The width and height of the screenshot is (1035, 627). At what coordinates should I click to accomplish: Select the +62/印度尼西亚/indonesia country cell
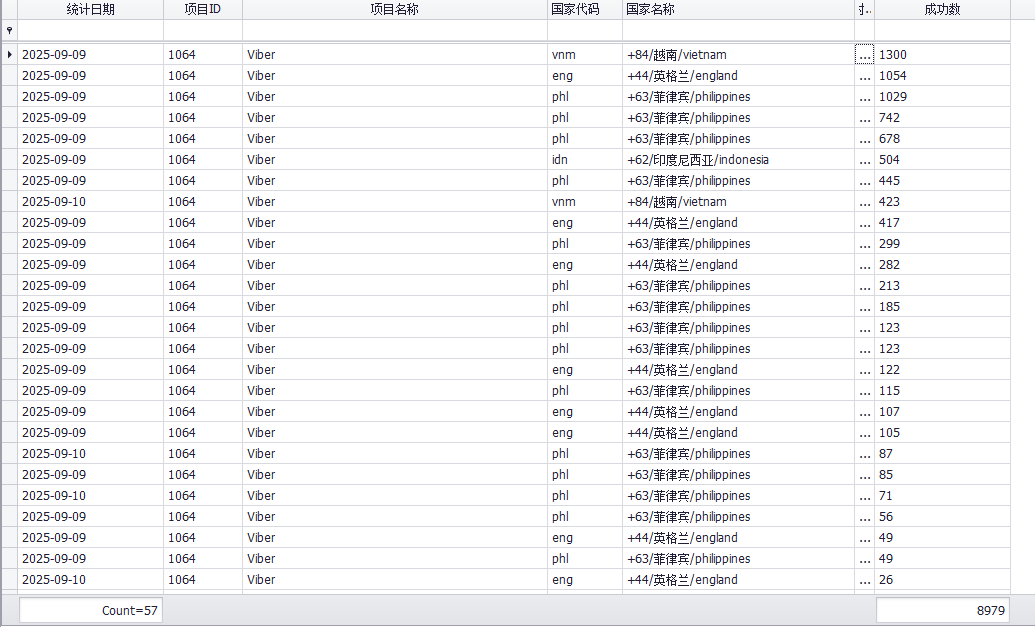tap(738, 160)
